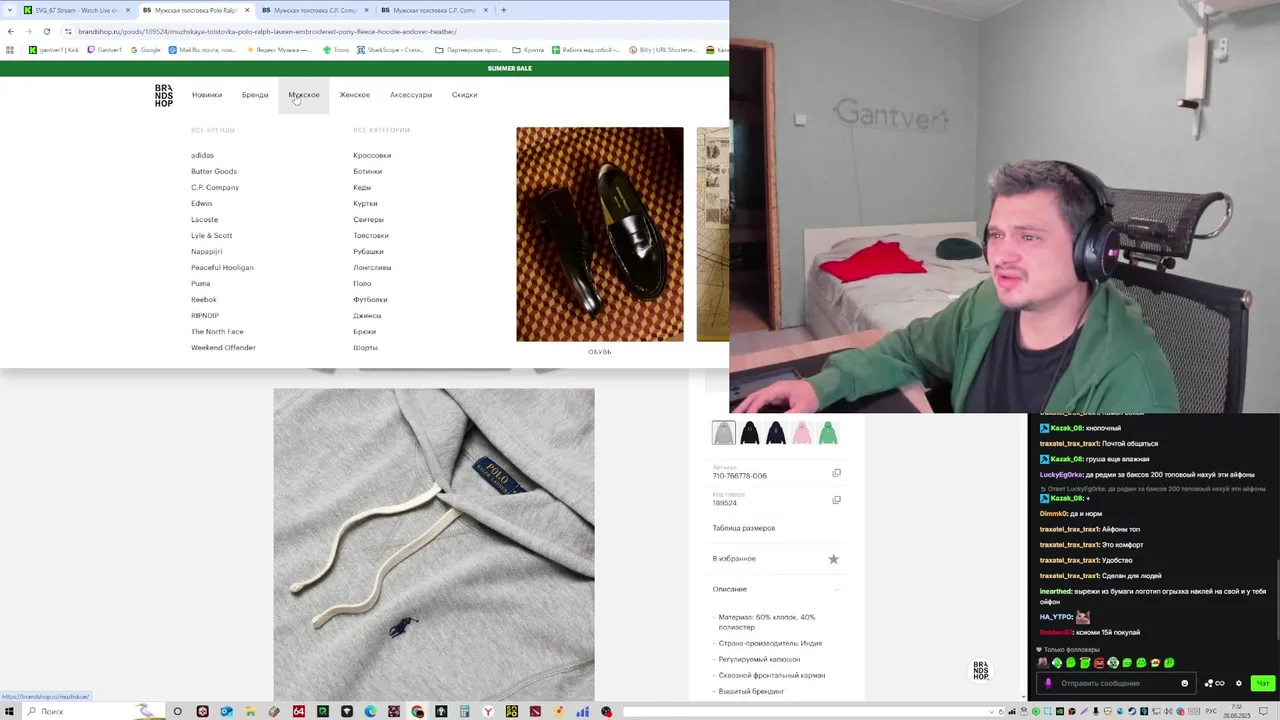Click the SUMMER SALE banner
1280x720 pixels.
click(x=509, y=68)
